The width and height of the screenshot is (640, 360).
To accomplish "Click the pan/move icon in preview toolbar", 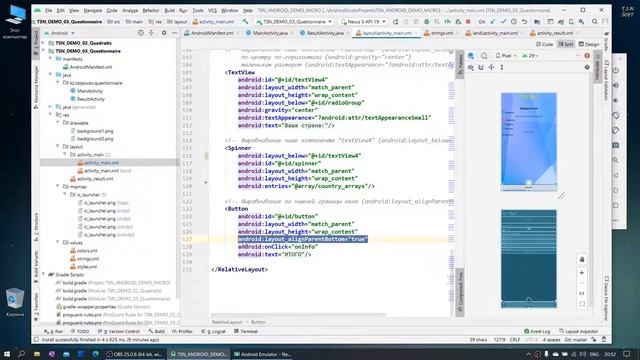I will tap(491, 67).
